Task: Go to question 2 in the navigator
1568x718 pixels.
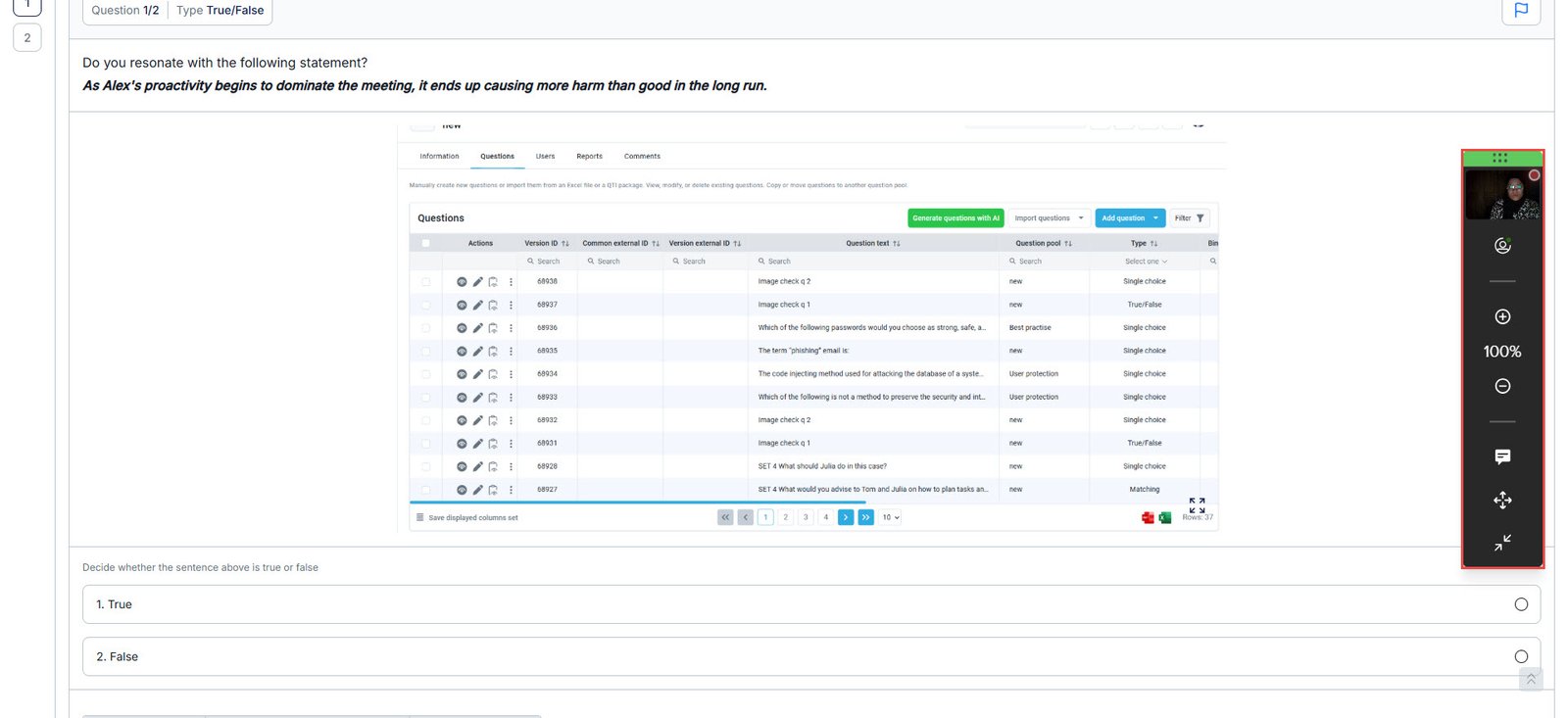Action: coord(27,38)
